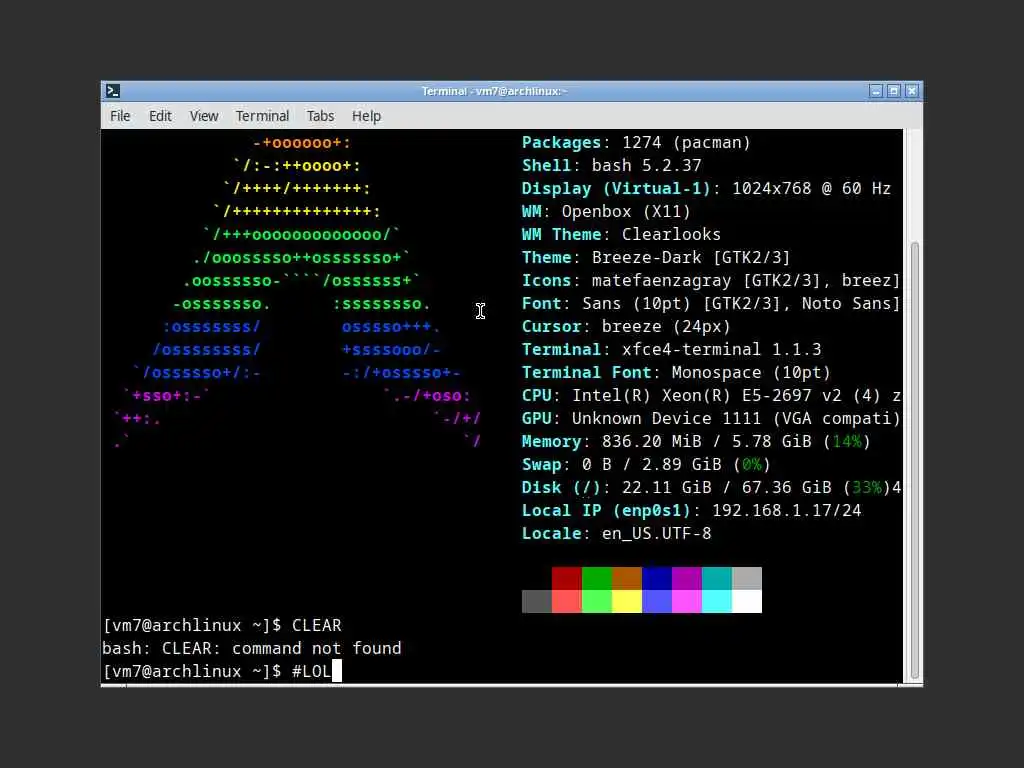Image resolution: width=1024 pixels, height=768 pixels.
Task: Click the first prompt's 'CLEAR' command
Action: coord(317,626)
